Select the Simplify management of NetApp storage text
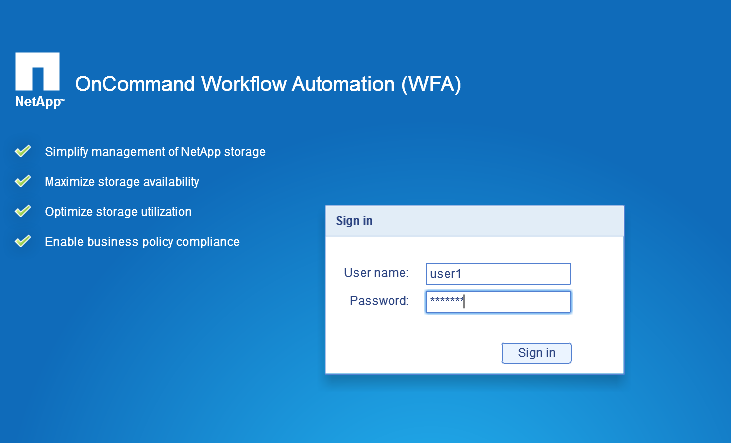The height and width of the screenshot is (443, 731). click(155, 152)
